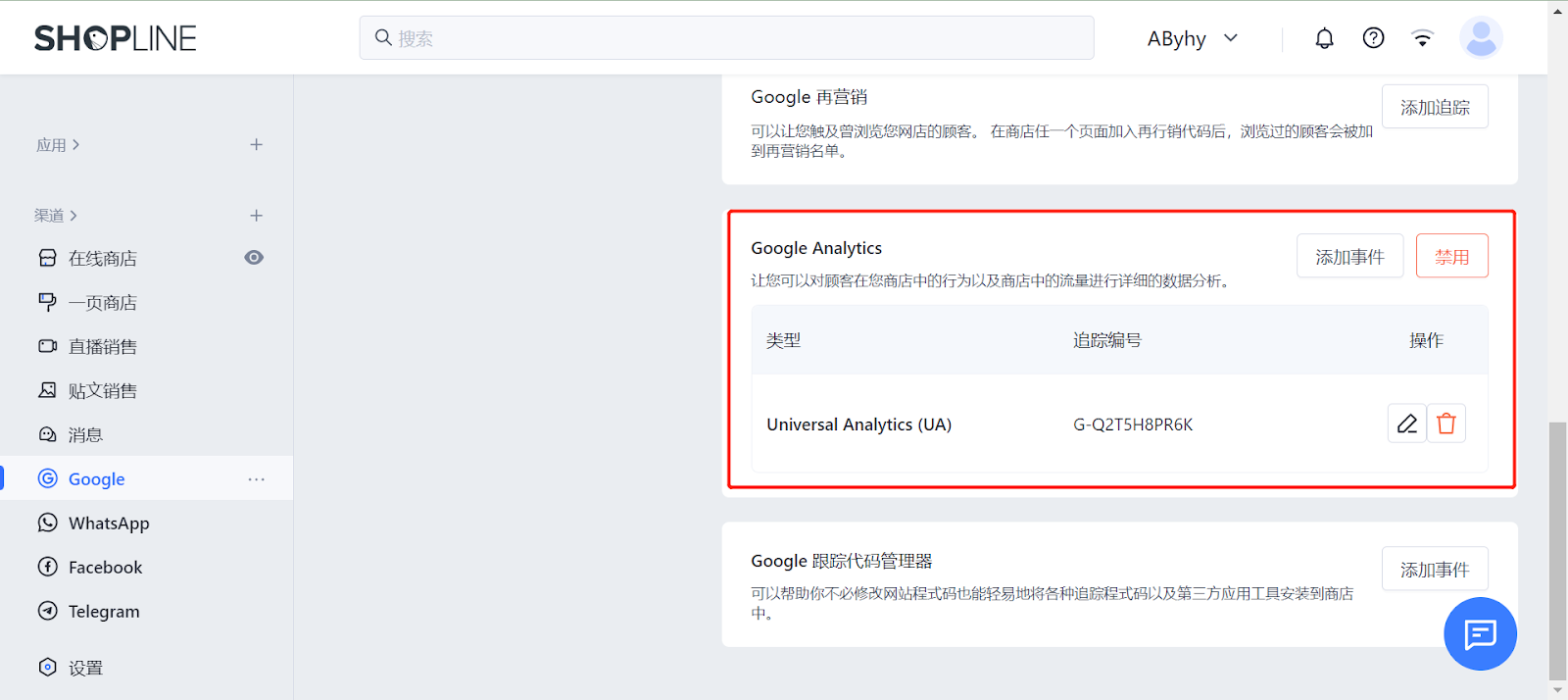Image resolution: width=1568 pixels, height=700 pixels.
Task: Click the Wi-Fi signal icon in header
Action: pos(1422,38)
